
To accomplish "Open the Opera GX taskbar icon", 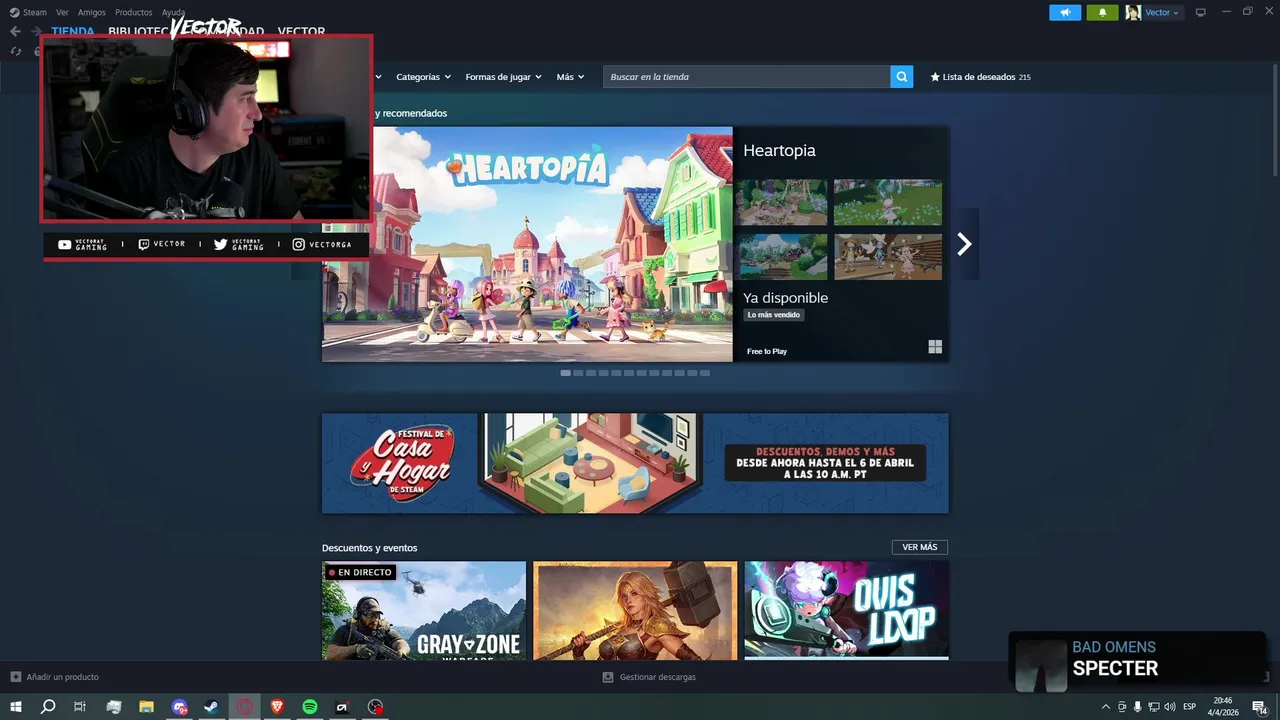I will tap(245, 707).
